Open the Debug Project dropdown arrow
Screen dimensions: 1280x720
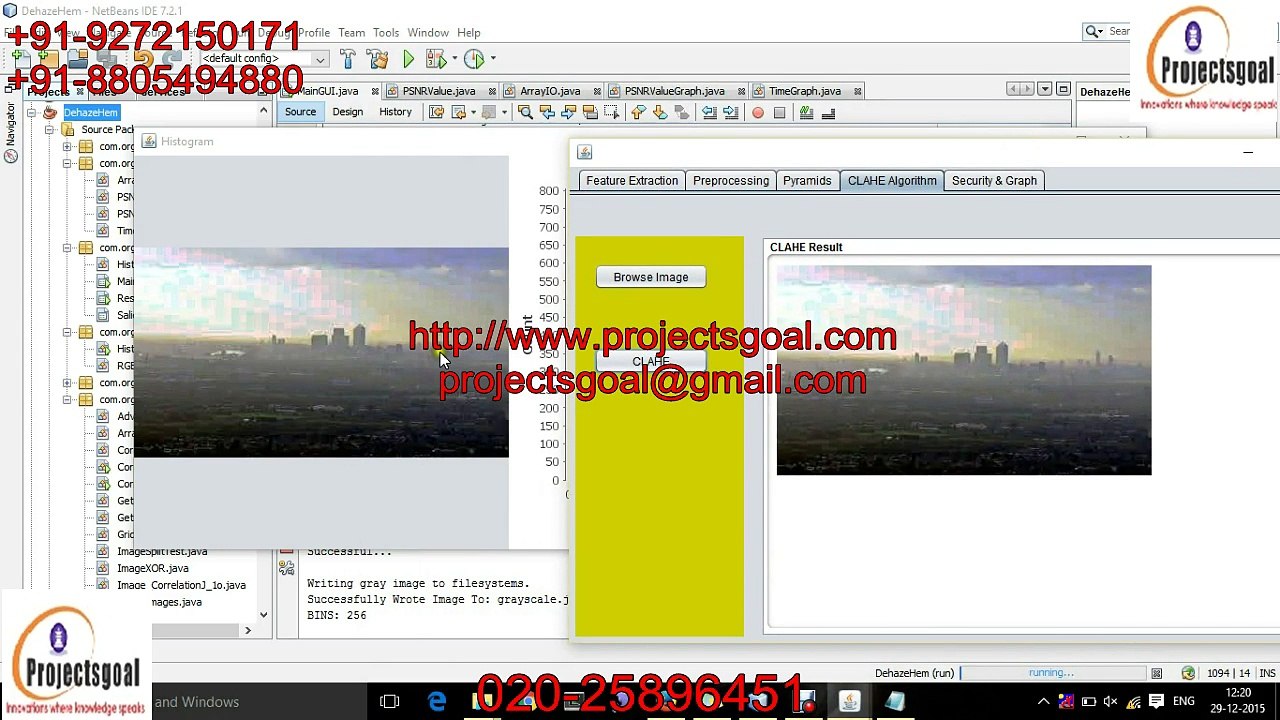(x=454, y=60)
